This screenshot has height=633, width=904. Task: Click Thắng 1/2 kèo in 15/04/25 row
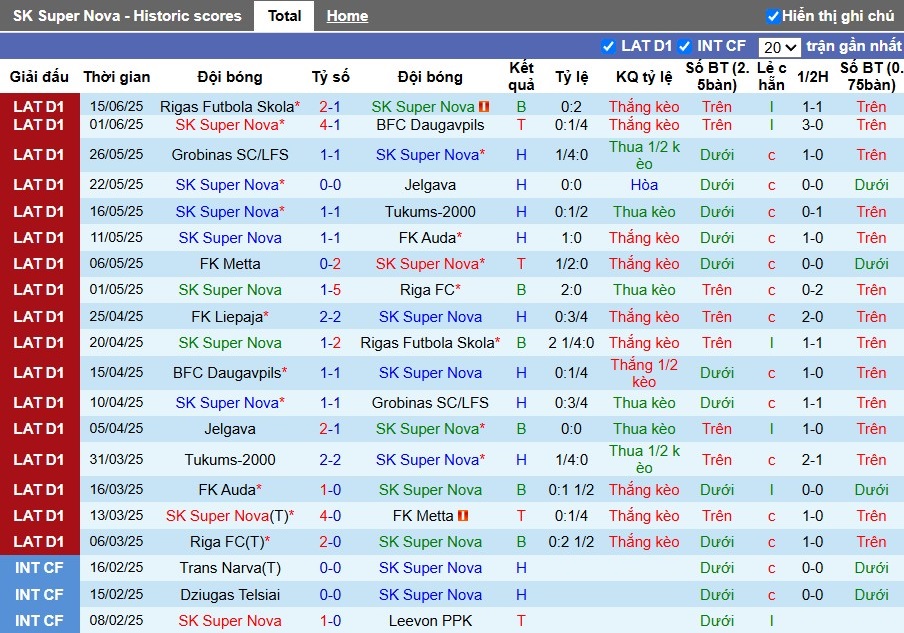point(644,373)
